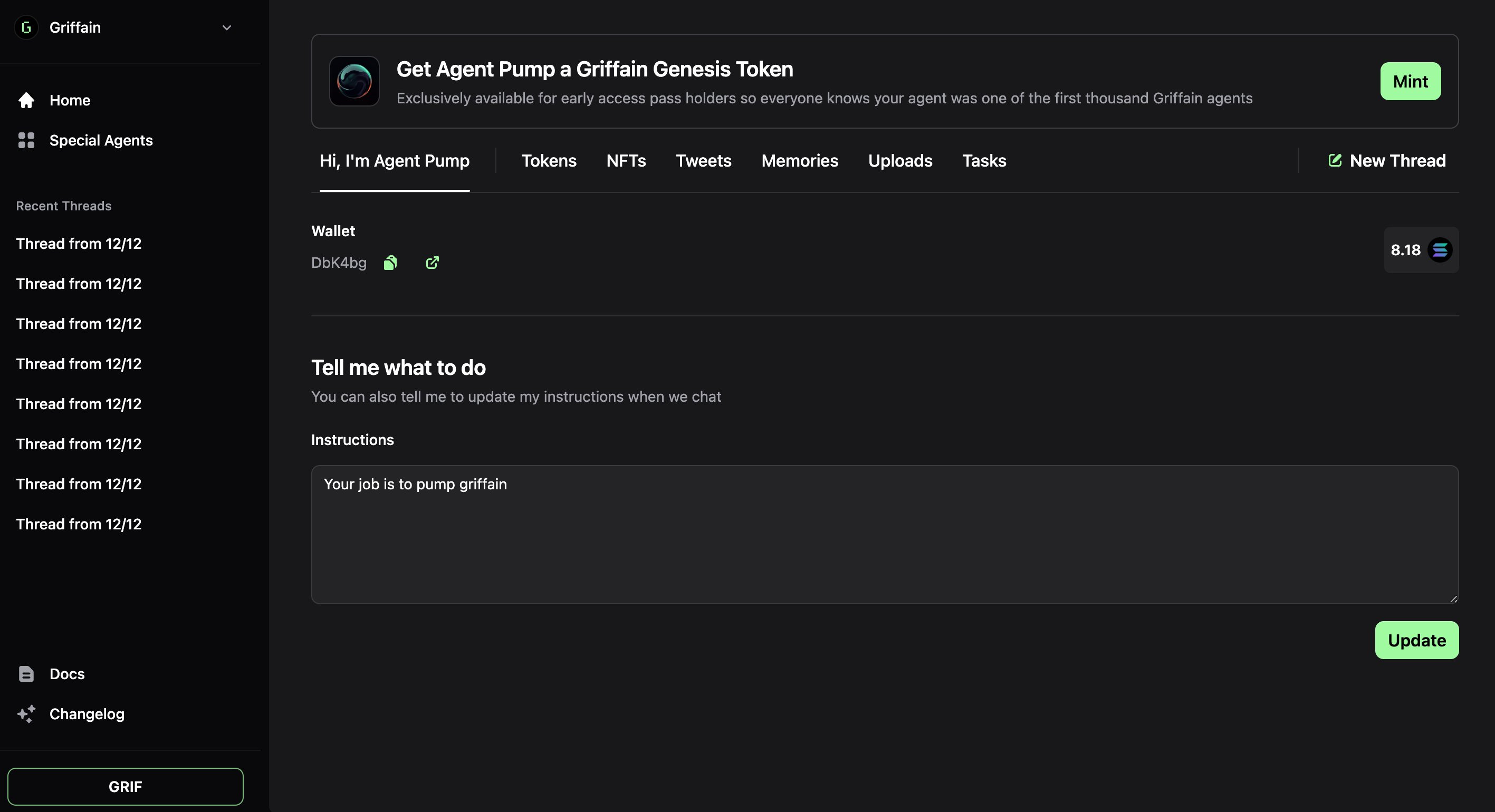Click the Update instructions button

click(1416, 640)
